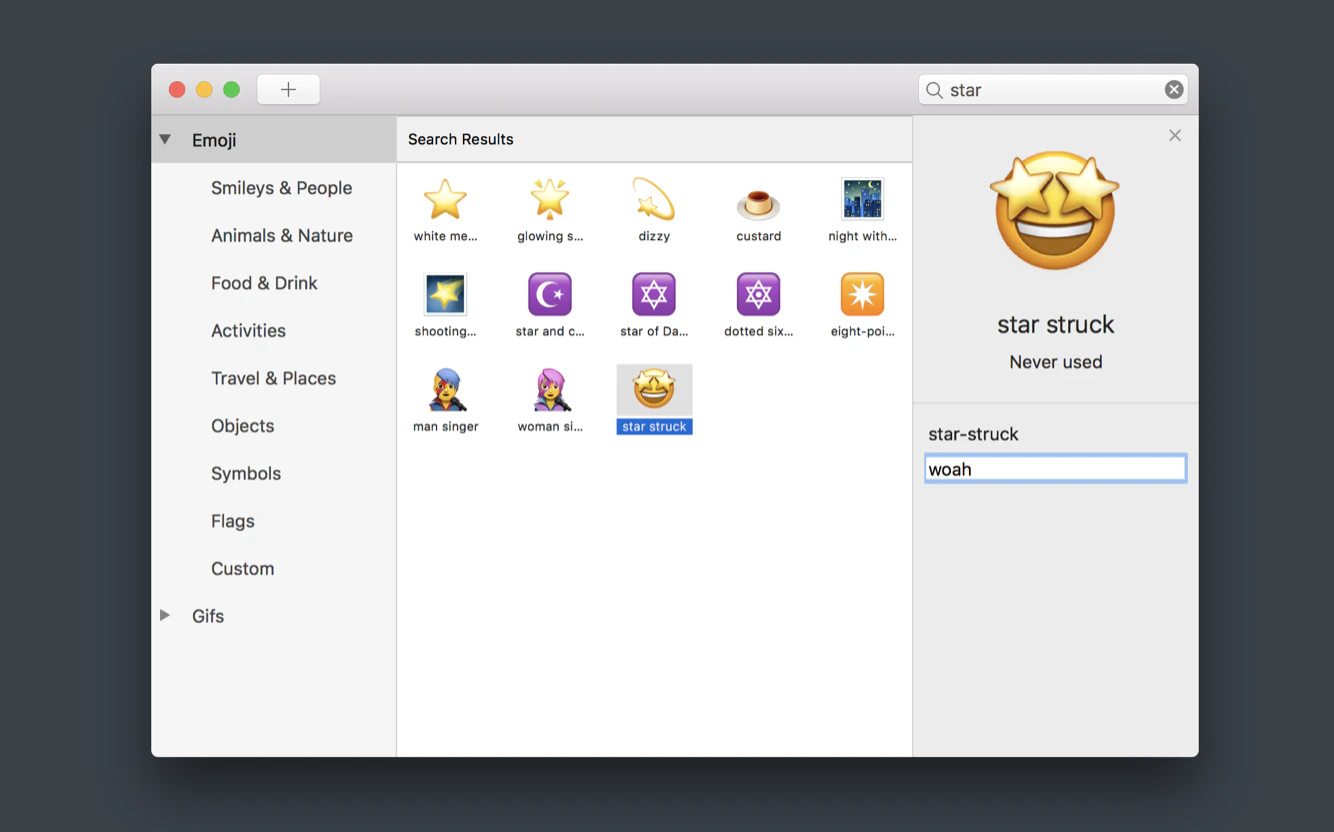Viewport: 1334px width, 832px height.
Task: Minimize the window with yellow button
Action: [204, 90]
